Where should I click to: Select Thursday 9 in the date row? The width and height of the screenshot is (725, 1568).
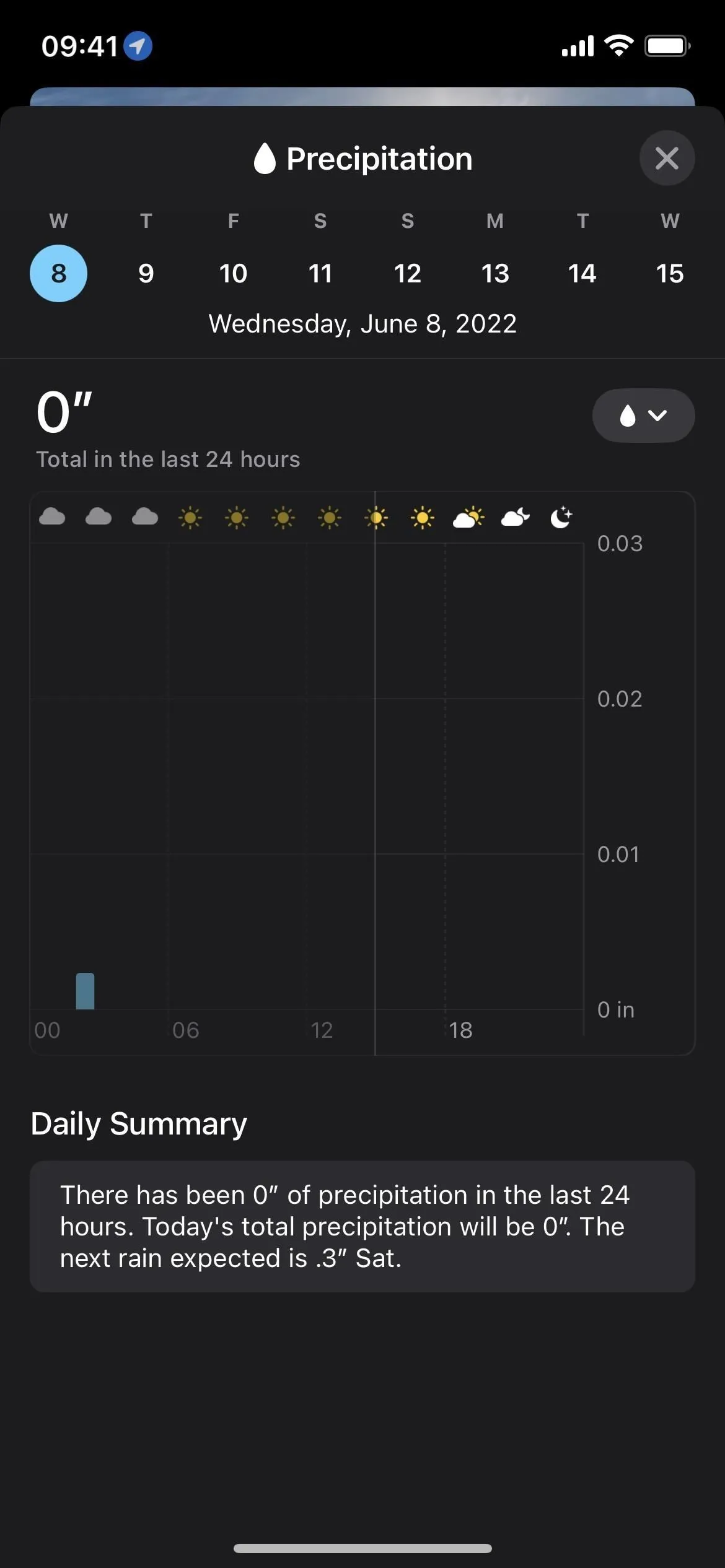[146, 273]
